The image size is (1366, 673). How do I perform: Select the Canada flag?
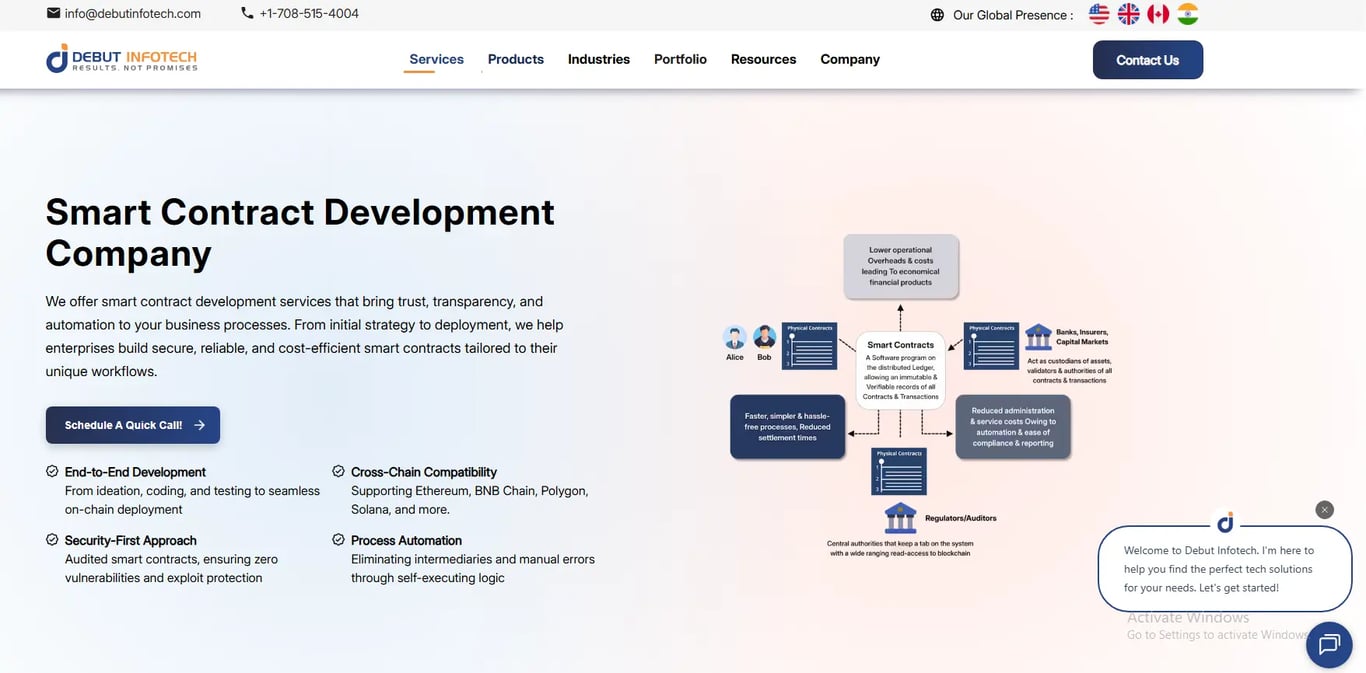coord(1158,14)
